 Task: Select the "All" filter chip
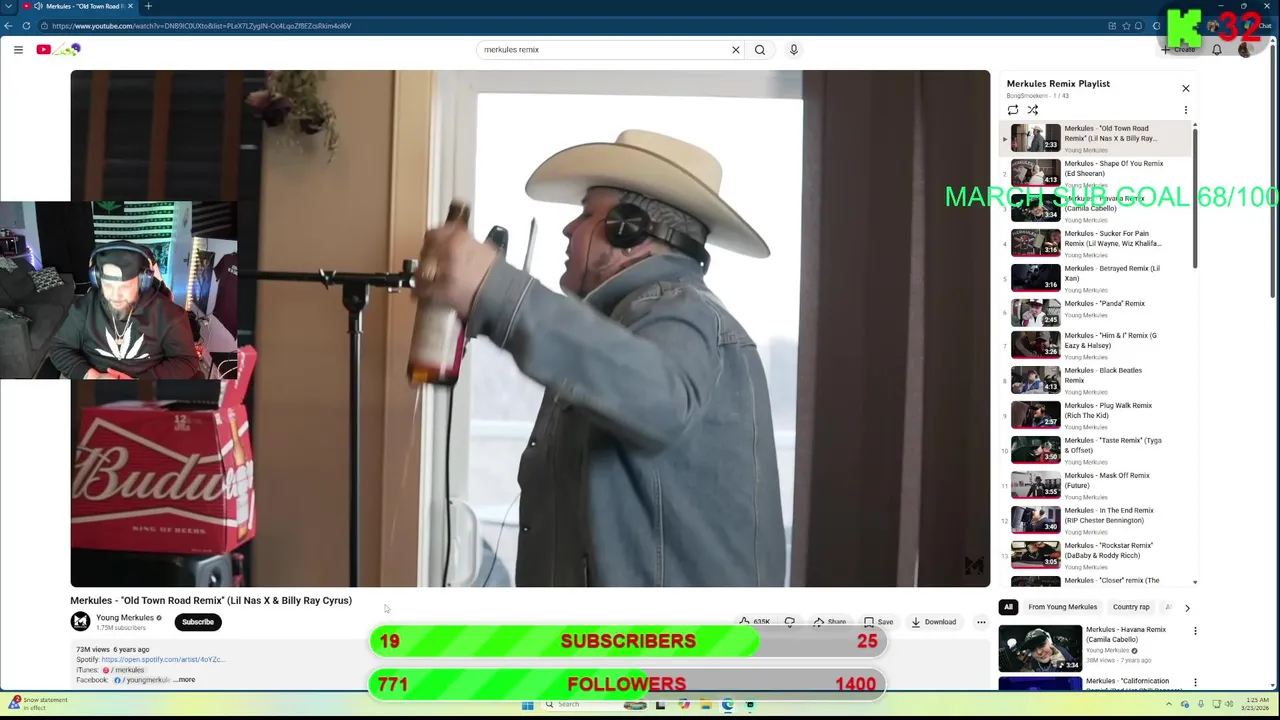point(1008,607)
